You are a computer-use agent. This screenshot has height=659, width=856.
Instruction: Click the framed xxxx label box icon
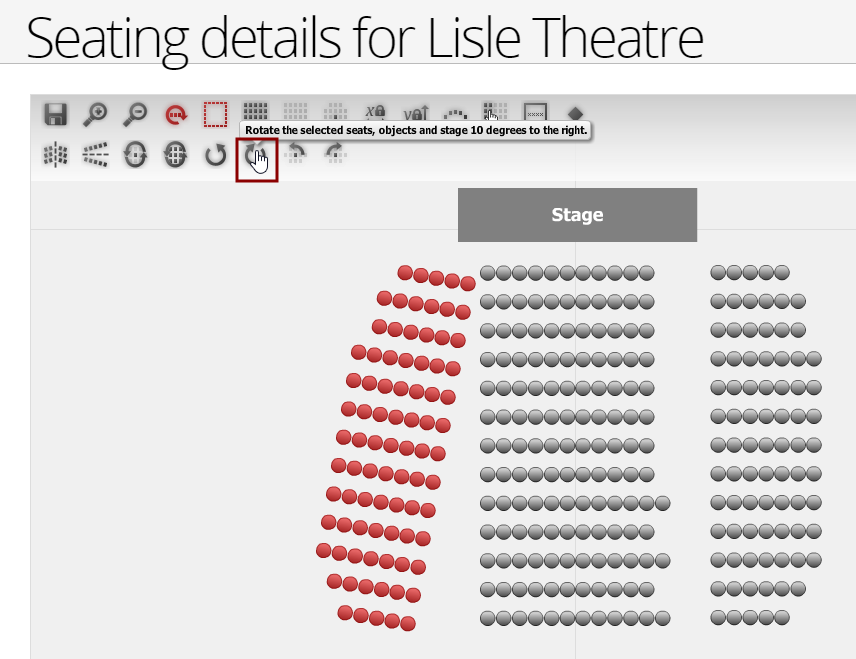coord(535,112)
